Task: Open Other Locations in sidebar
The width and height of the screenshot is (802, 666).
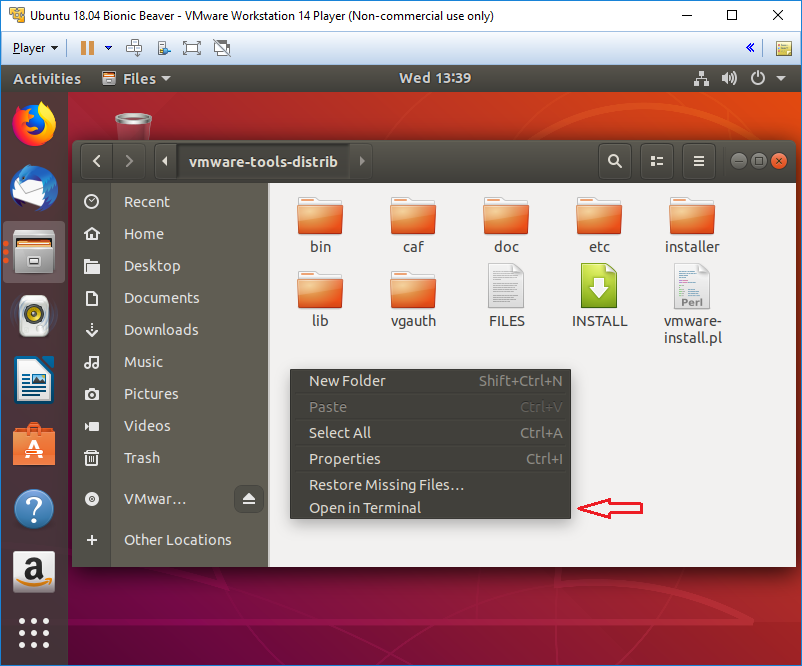Action: tap(170, 540)
